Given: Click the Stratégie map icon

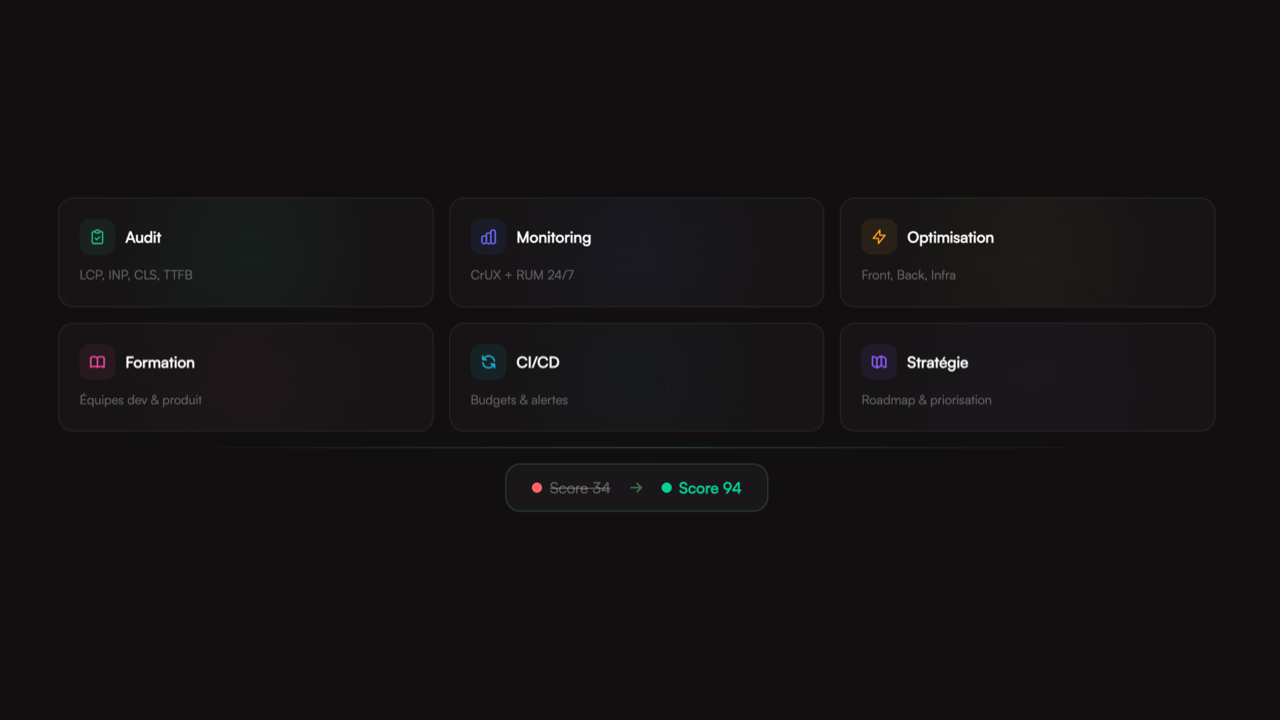Looking at the screenshot, I should tap(879, 362).
